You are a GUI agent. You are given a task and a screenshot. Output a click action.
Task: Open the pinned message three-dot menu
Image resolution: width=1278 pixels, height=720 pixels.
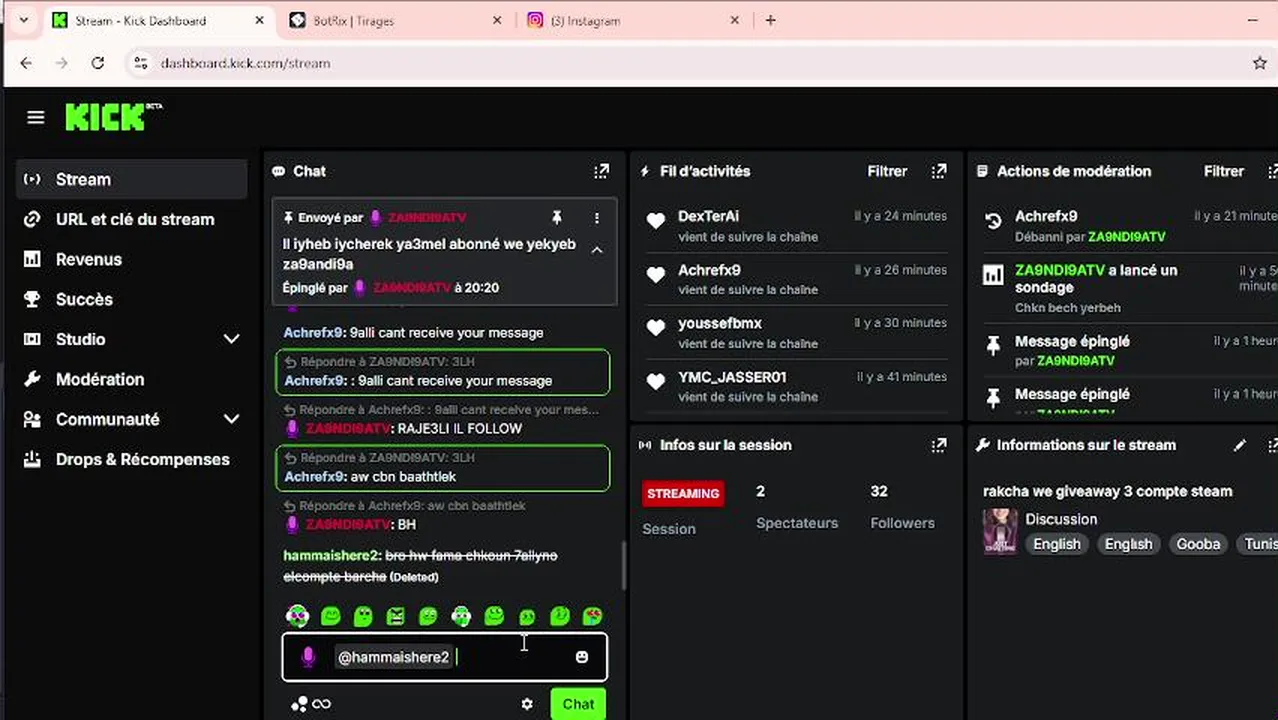(597, 217)
